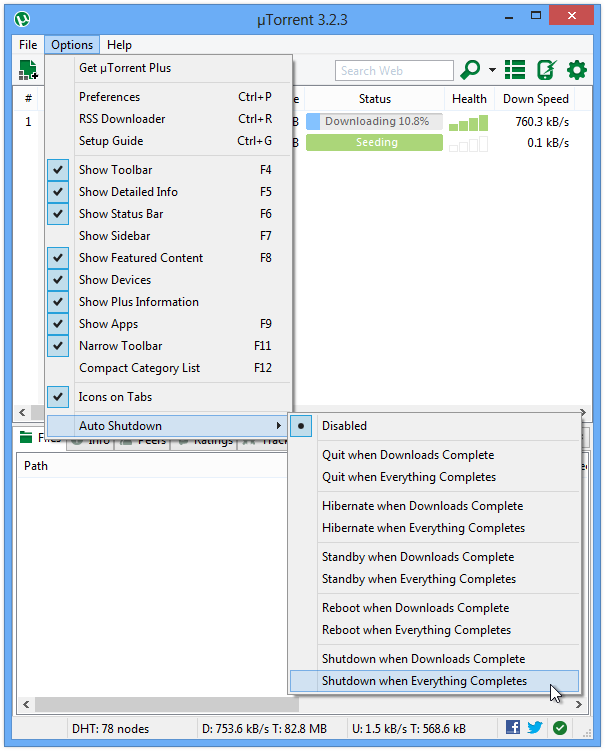Click the 760.3 kB/s down speed cell
The image size is (606, 751).
tap(542, 122)
